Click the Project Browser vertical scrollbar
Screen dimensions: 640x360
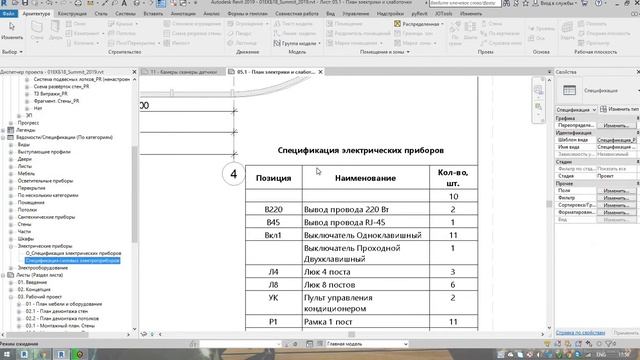pos(135,195)
